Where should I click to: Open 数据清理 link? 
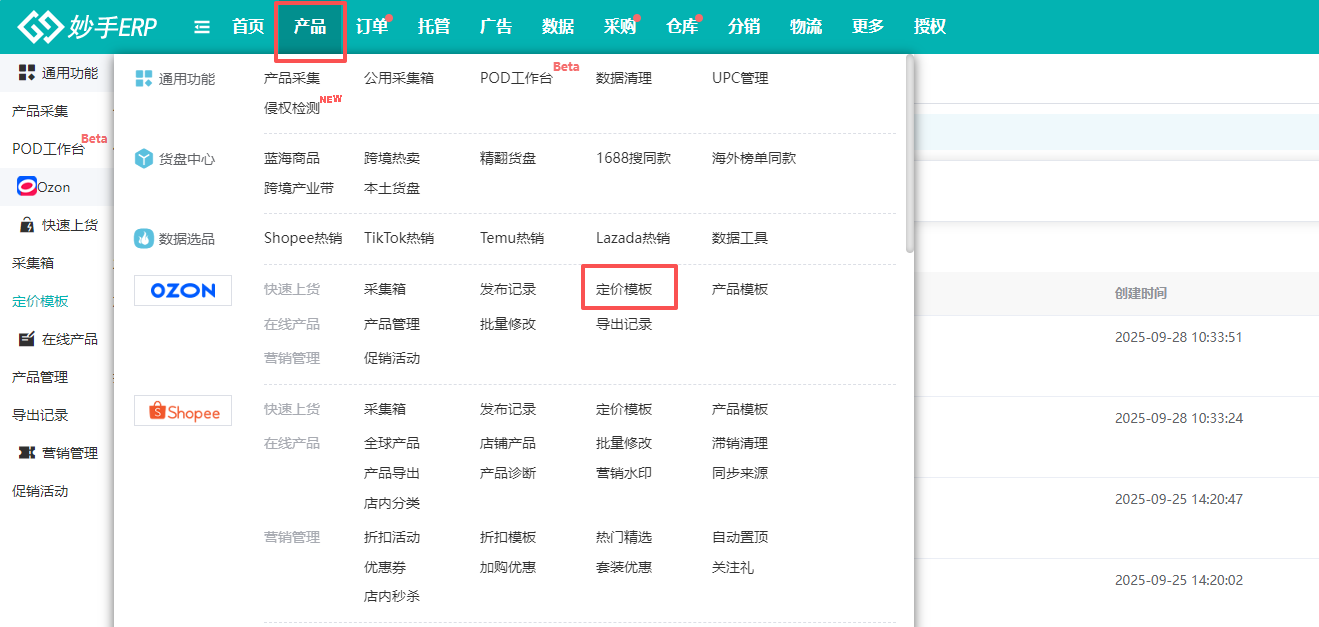[x=624, y=78]
